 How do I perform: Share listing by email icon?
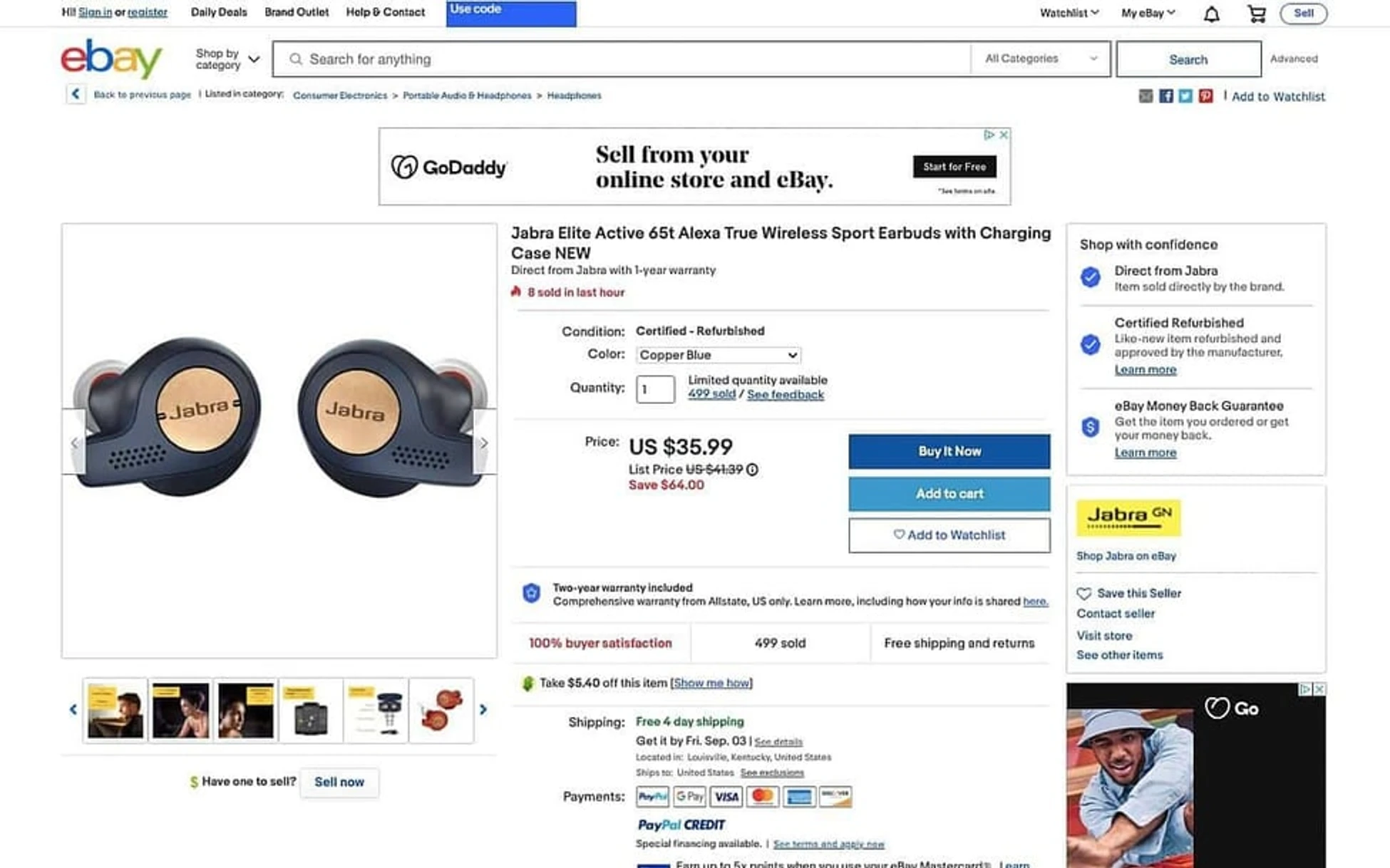pyautogui.click(x=1146, y=96)
